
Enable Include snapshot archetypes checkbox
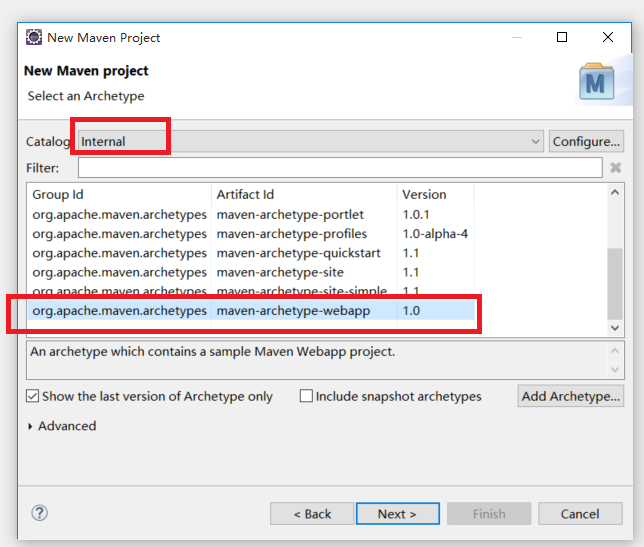[306, 396]
